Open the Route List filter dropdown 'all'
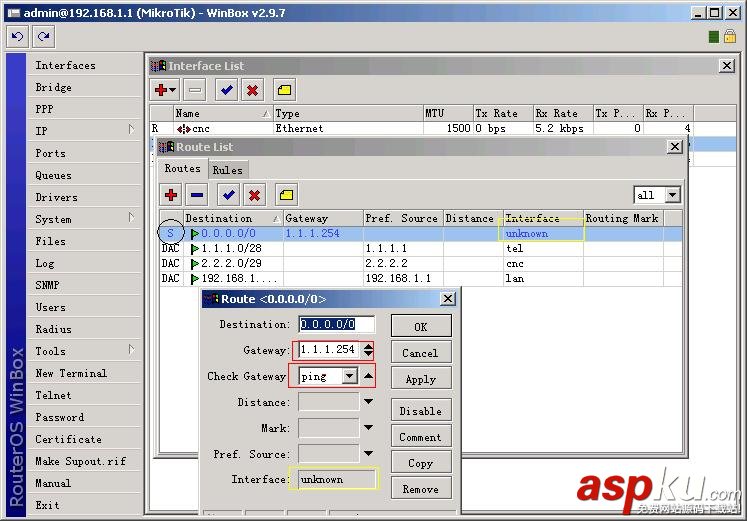 coord(672,195)
